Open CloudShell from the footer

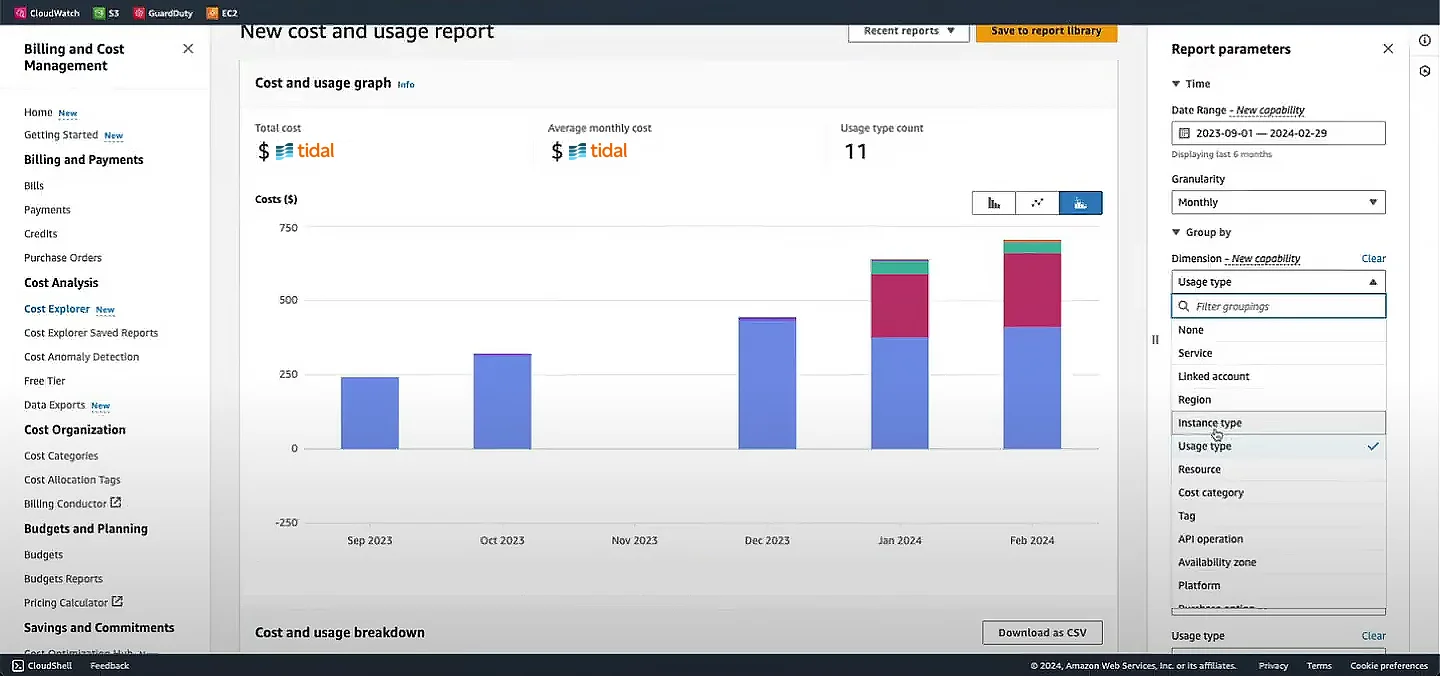click(x=42, y=665)
